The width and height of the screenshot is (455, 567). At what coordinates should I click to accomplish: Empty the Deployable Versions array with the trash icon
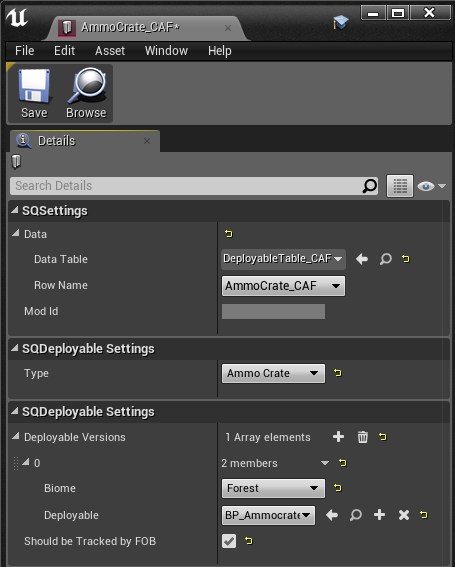(x=362, y=437)
